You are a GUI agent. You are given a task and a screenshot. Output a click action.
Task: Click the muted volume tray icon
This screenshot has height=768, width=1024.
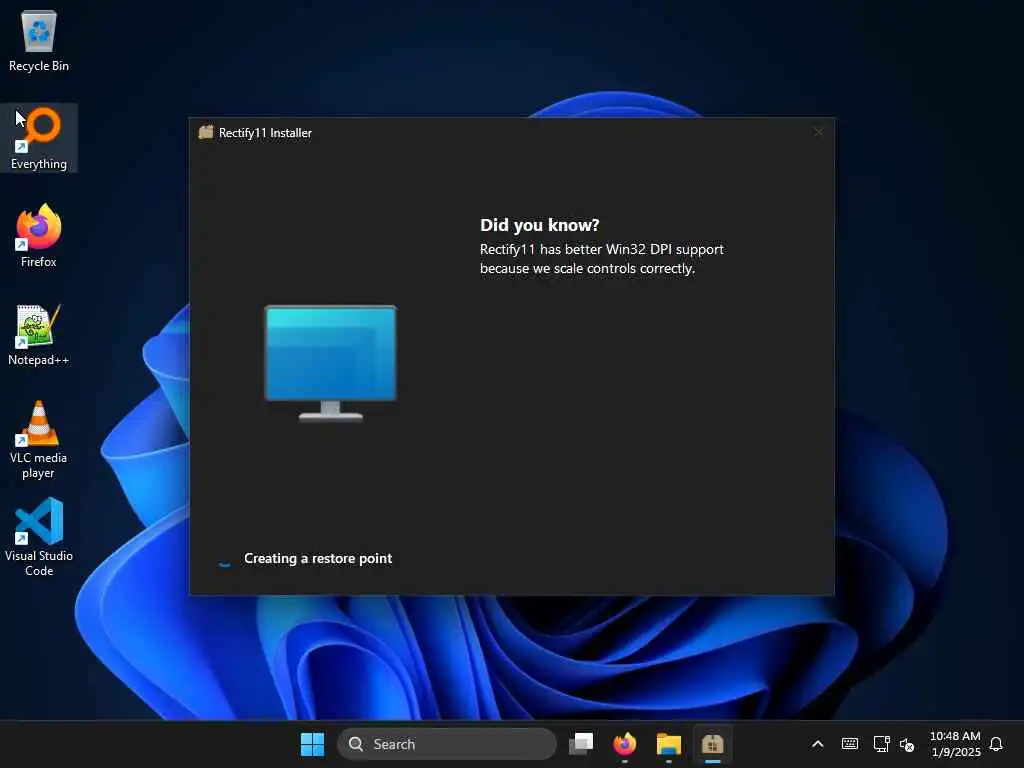(907, 744)
